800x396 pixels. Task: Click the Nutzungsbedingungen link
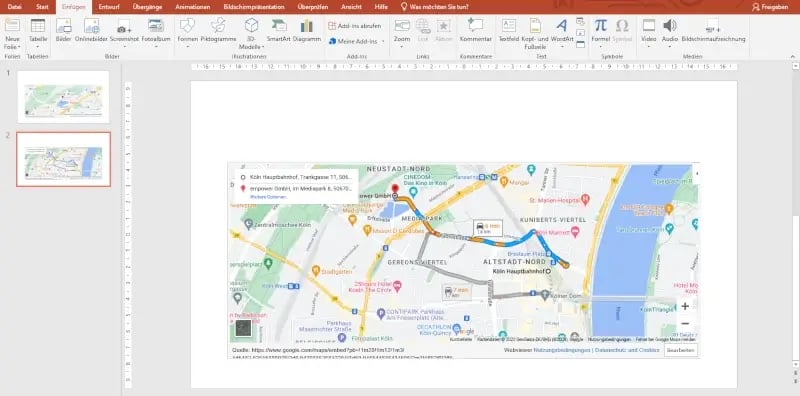[562, 351]
